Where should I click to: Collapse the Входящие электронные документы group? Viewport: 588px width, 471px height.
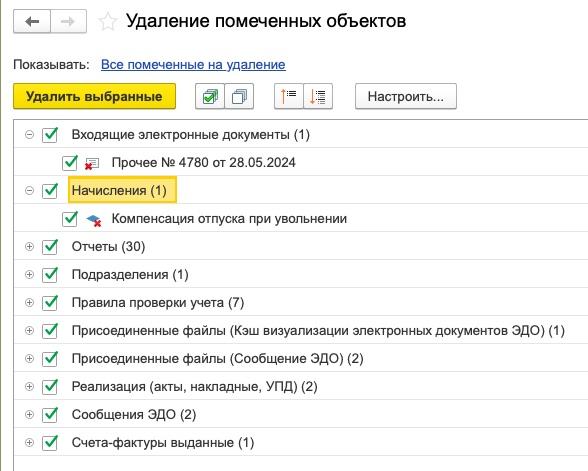29,134
